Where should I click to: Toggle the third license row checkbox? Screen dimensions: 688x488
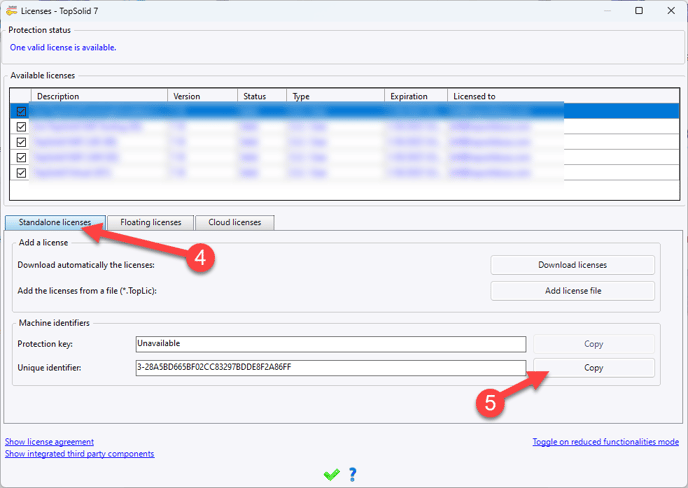(21, 142)
